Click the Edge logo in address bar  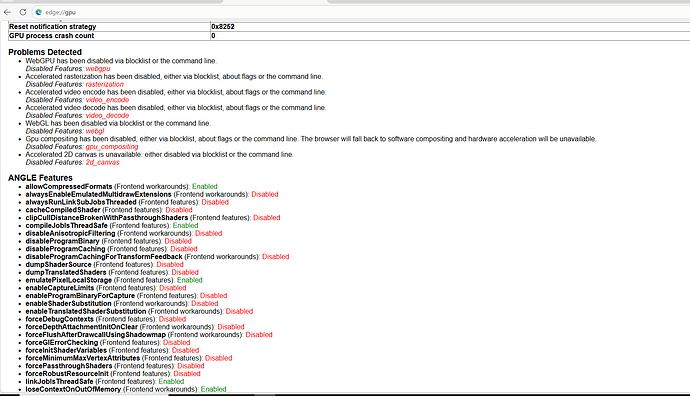39,12
